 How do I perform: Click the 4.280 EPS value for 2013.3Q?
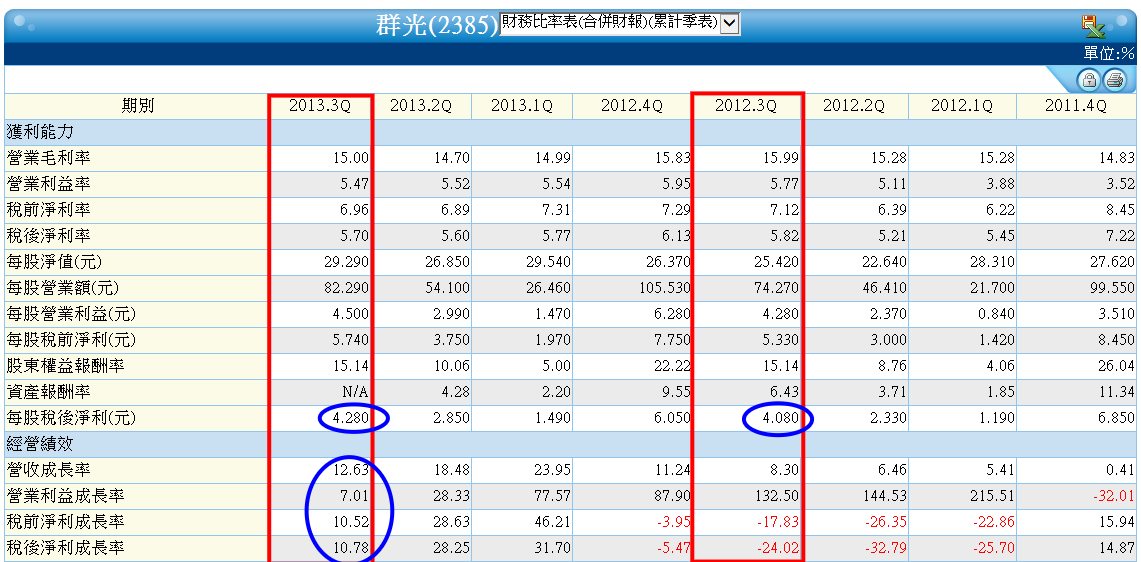(349, 419)
